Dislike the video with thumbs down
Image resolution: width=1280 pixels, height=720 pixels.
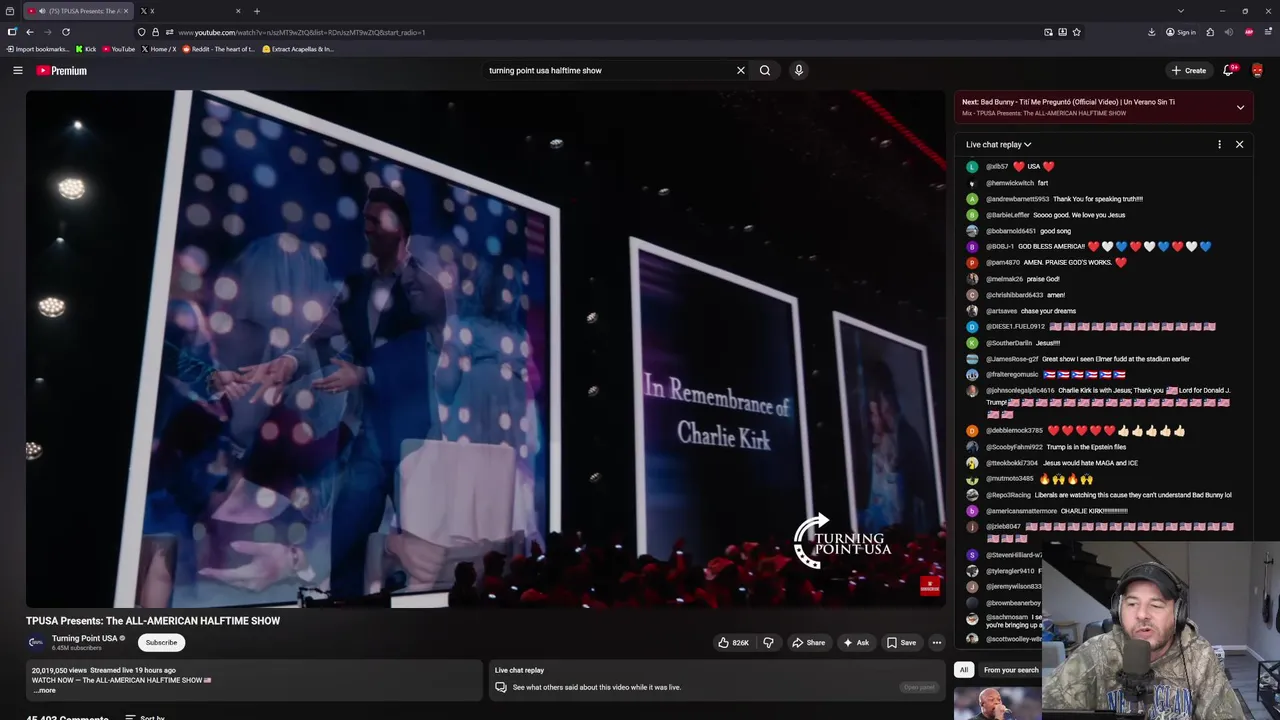[768, 643]
